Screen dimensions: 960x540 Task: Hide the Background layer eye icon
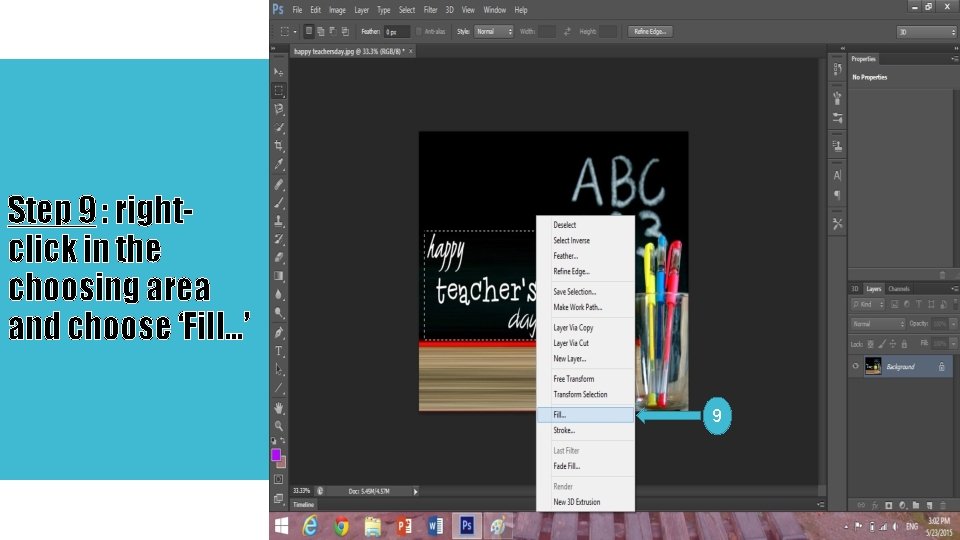coord(855,366)
